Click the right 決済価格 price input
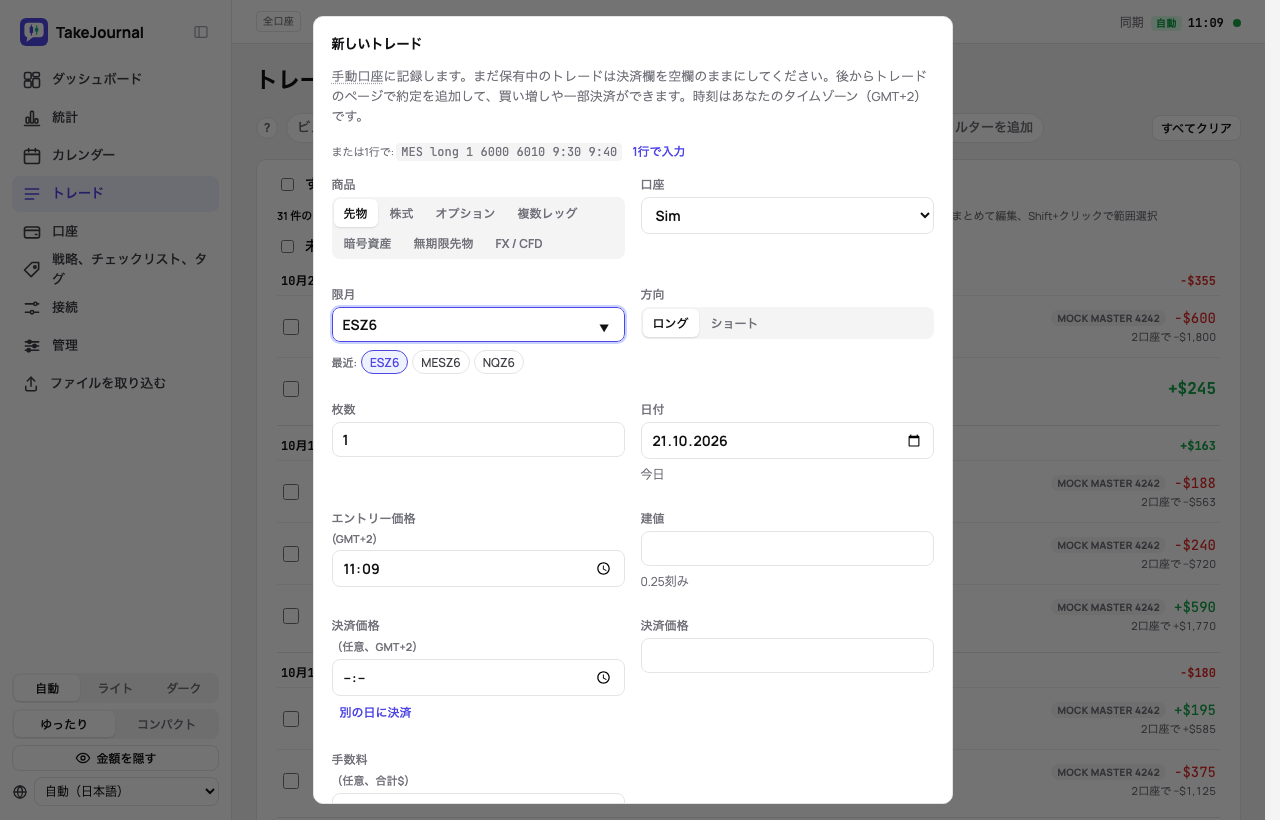 [787, 656]
